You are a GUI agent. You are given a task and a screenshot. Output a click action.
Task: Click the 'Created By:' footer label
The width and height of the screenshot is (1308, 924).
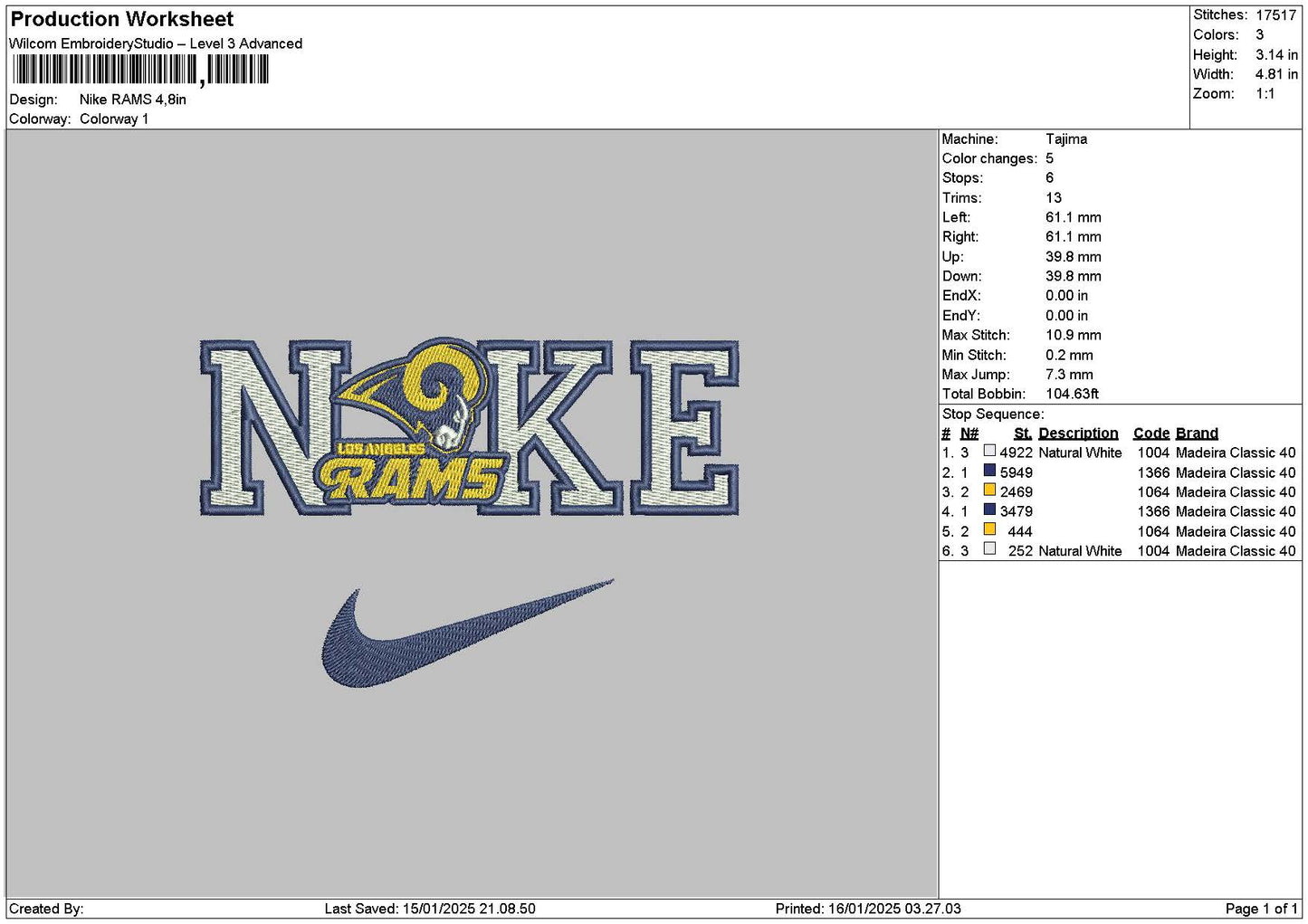pyautogui.click(x=46, y=909)
